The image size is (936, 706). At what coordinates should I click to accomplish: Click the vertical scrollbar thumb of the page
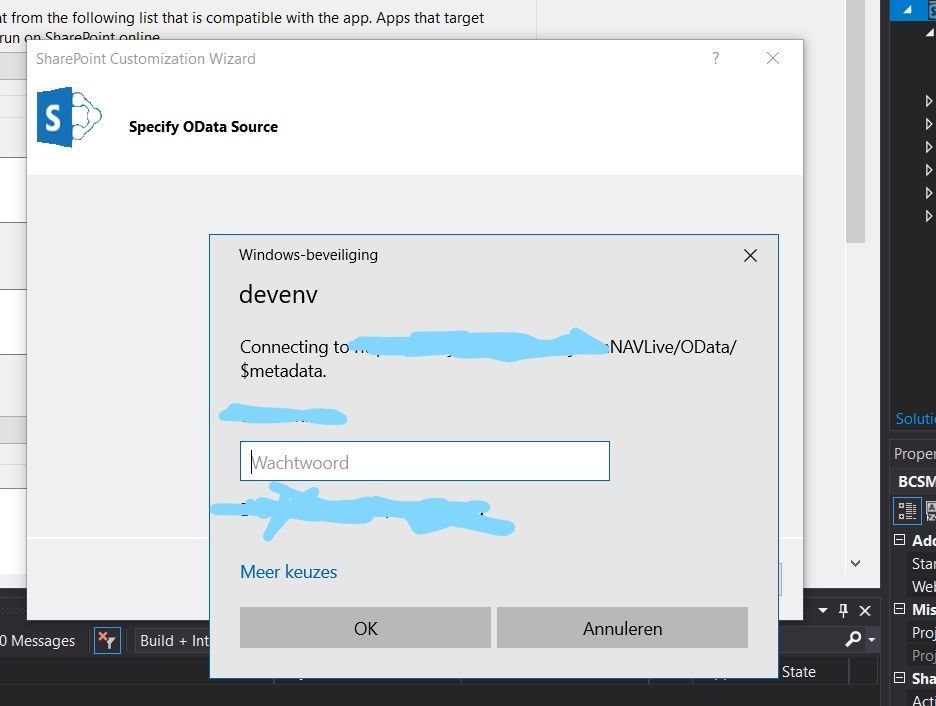(x=855, y=122)
